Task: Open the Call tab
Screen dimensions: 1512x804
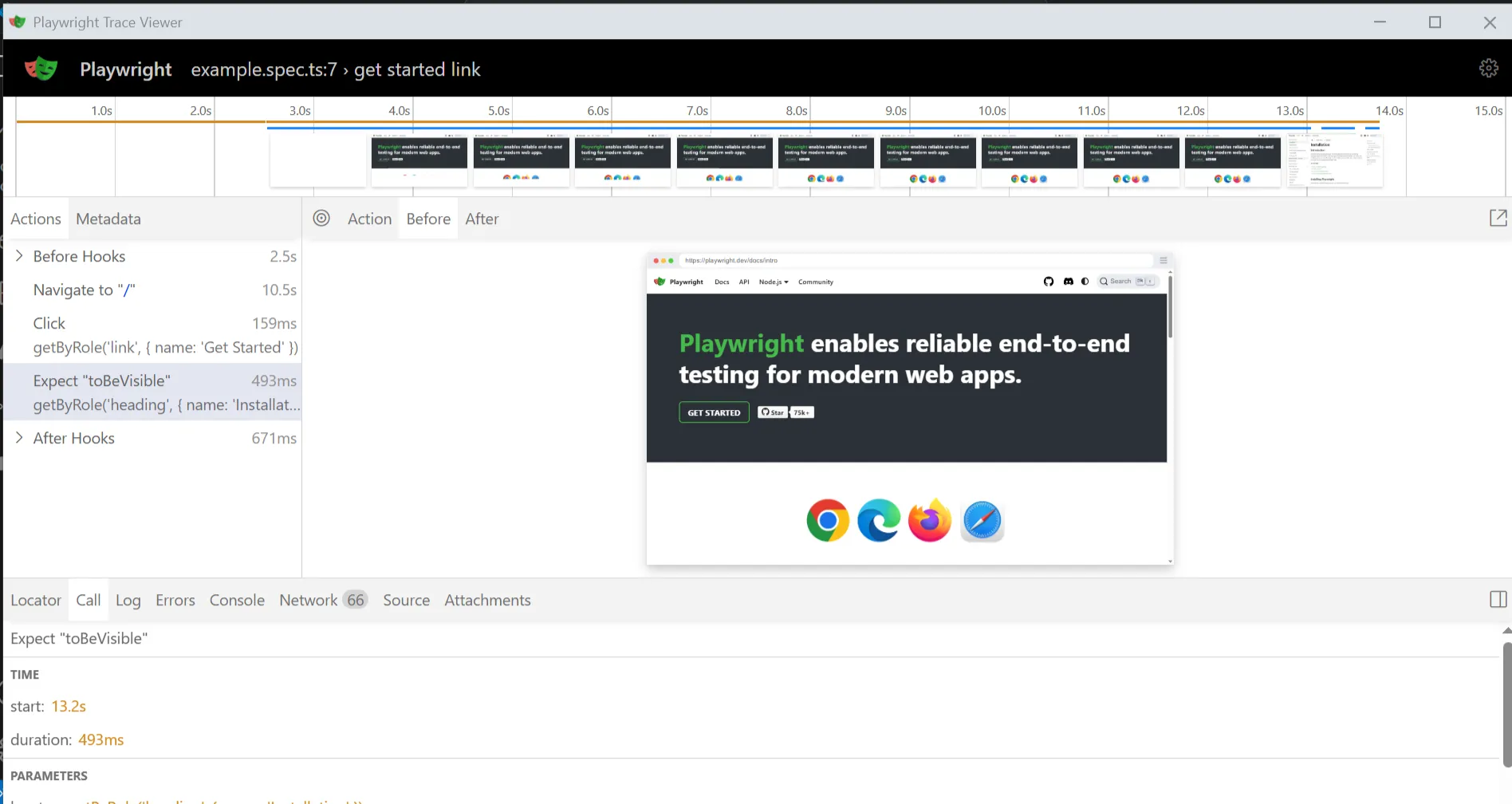Action: click(x=89, y=600)
